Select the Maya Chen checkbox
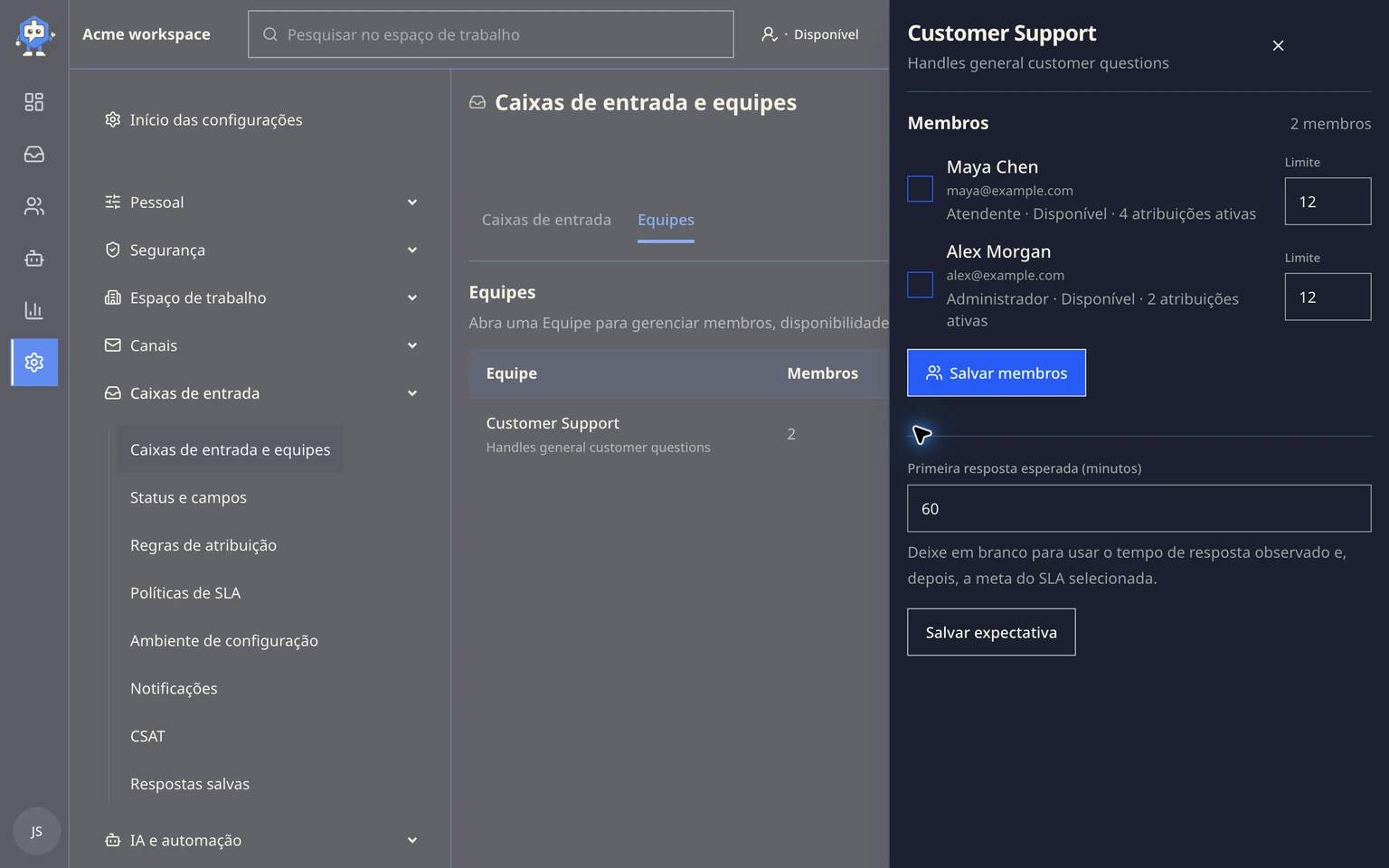1389x868 pixels. (920, 189)
